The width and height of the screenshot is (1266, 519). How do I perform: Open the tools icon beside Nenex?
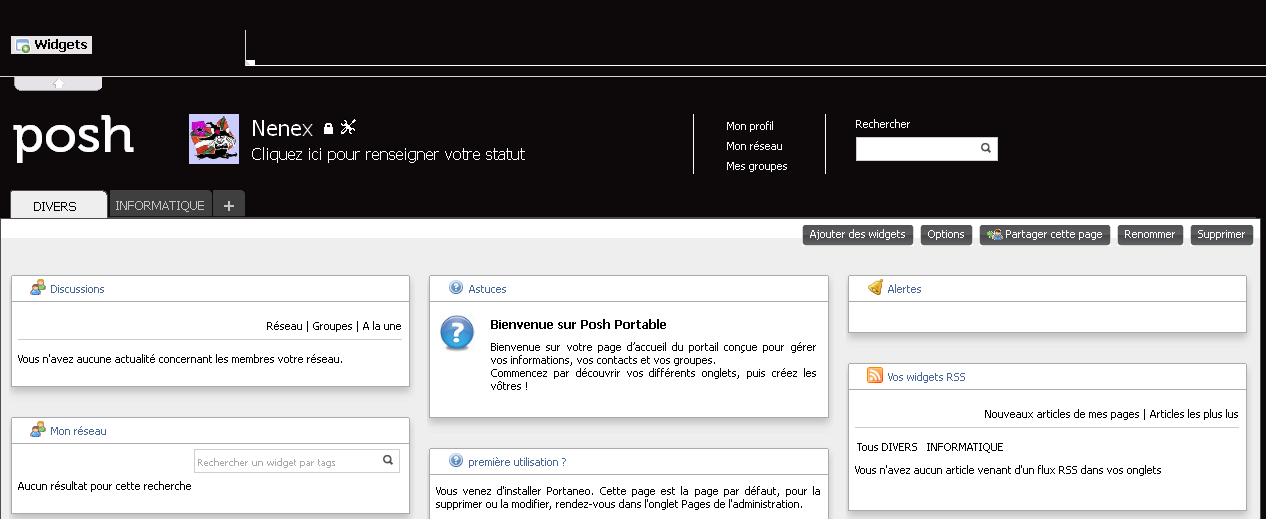coord(348,127)
